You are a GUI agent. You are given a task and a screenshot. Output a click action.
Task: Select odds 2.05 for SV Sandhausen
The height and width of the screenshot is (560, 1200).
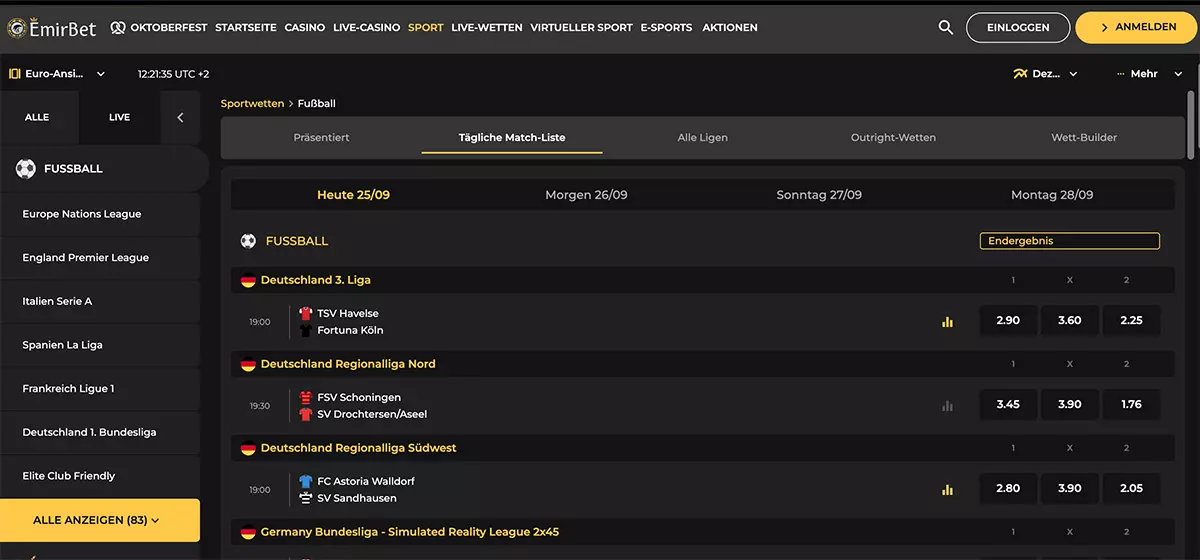click(x=1131, y=488)
